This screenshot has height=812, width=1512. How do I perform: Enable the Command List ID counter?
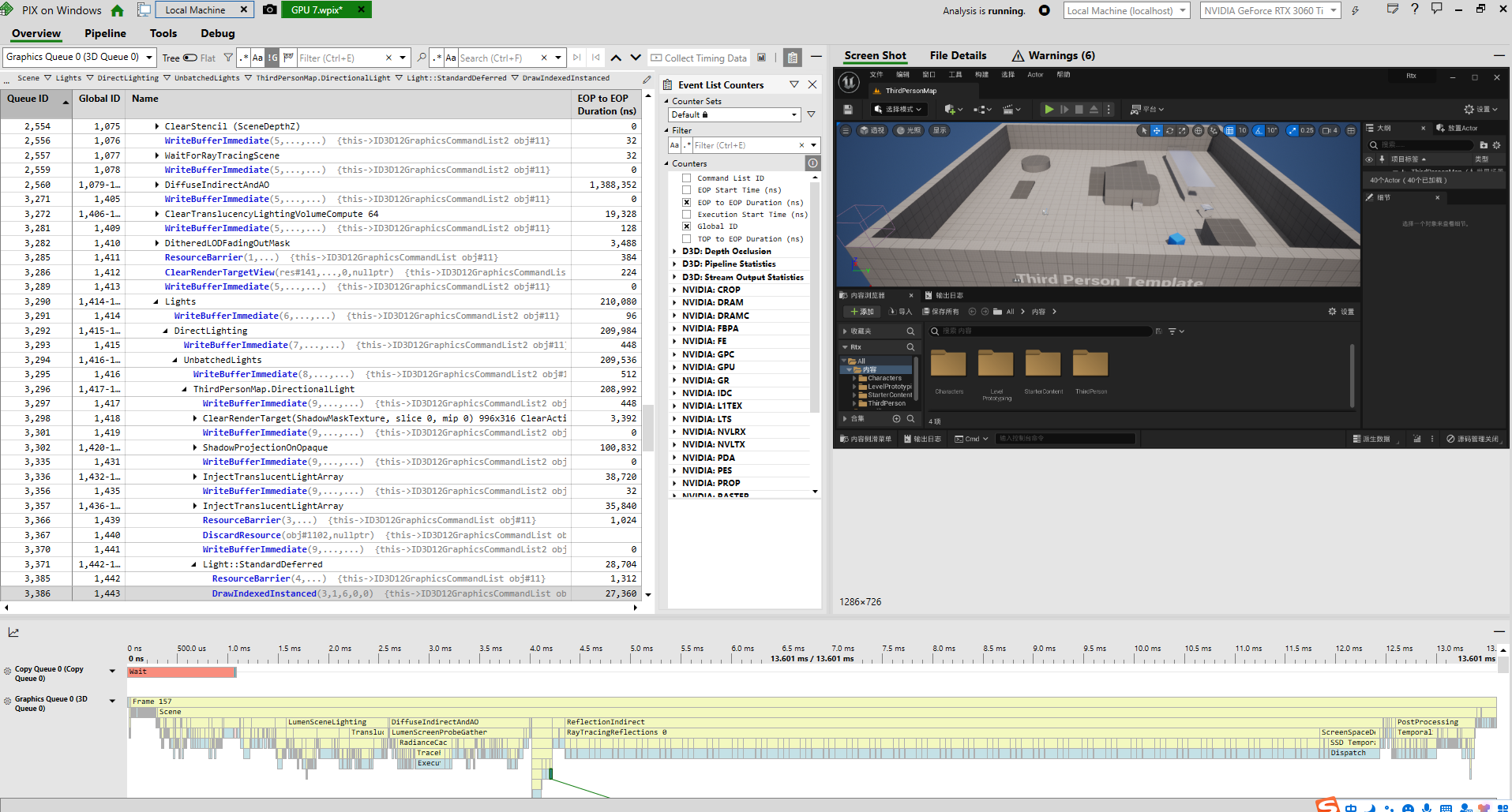[x=687, y=178]
